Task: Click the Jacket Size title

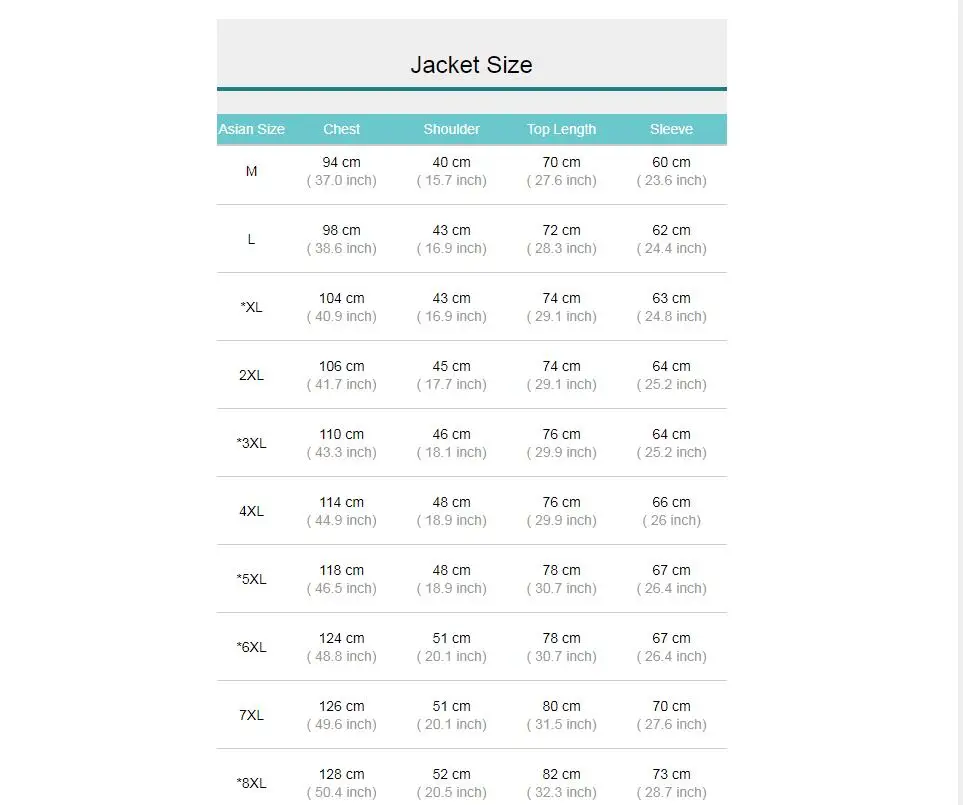Action: 471,65
